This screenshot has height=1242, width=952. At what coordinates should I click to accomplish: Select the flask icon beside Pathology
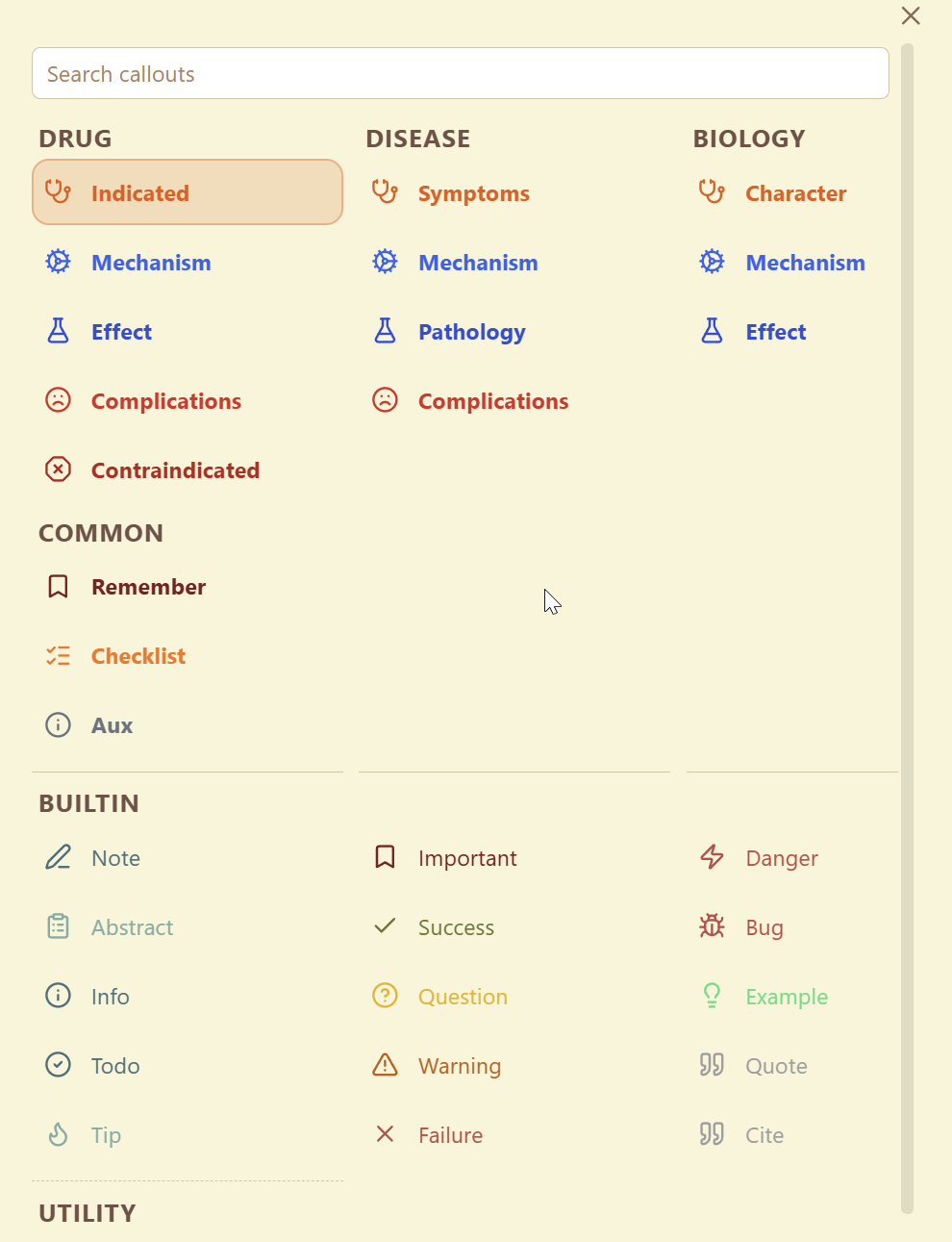385,330
